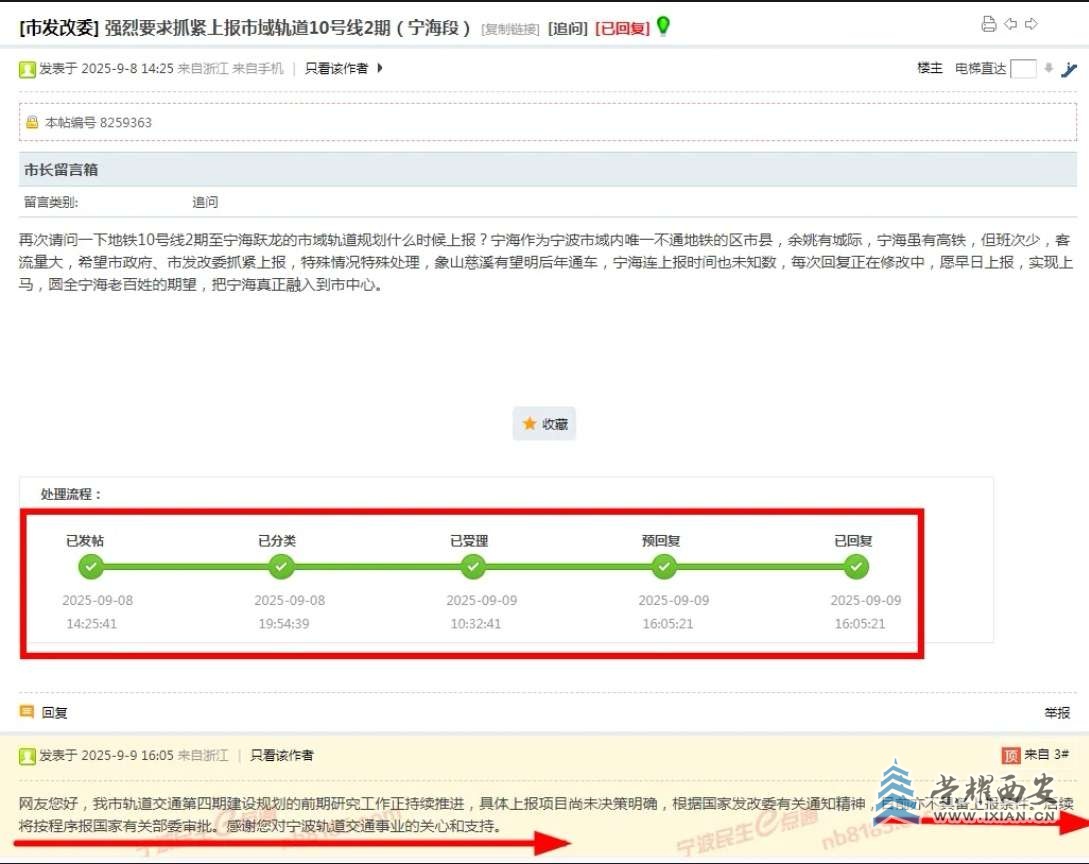1089x864 pixels.
Task: Click the forward arrow icon at top right
Action: pyautogui.click(x=1030, y=23)
